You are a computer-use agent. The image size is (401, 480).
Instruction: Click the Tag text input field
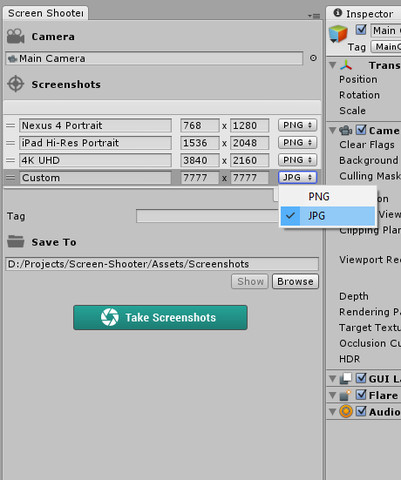pos(207,216)
